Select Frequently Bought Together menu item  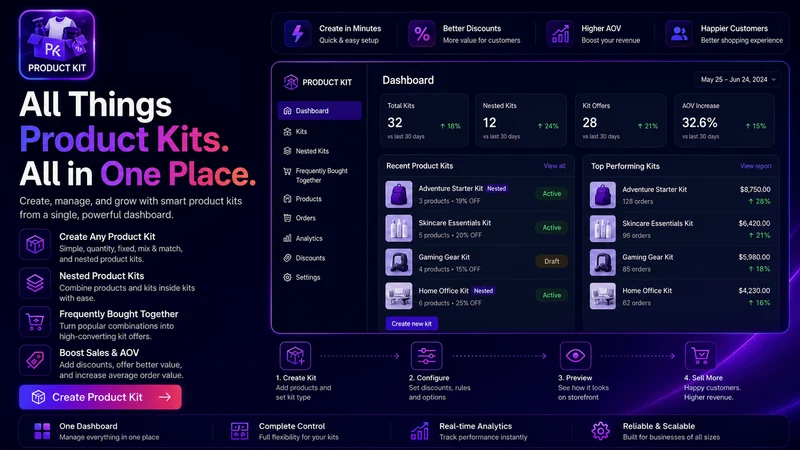[x=319, y=176]
